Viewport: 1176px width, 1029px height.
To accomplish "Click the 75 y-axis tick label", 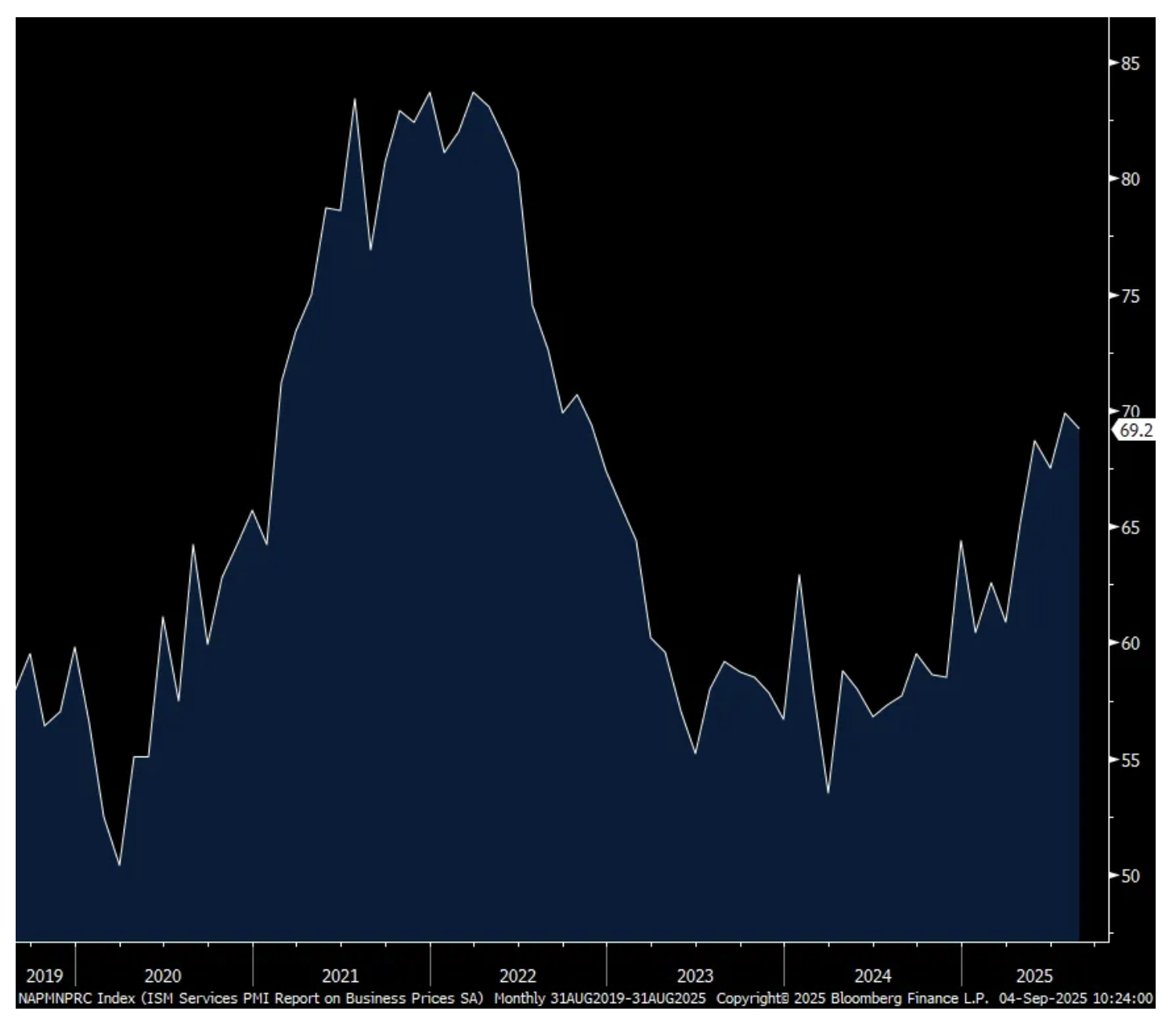I will pyautogui.click(x=1130, y=296).
